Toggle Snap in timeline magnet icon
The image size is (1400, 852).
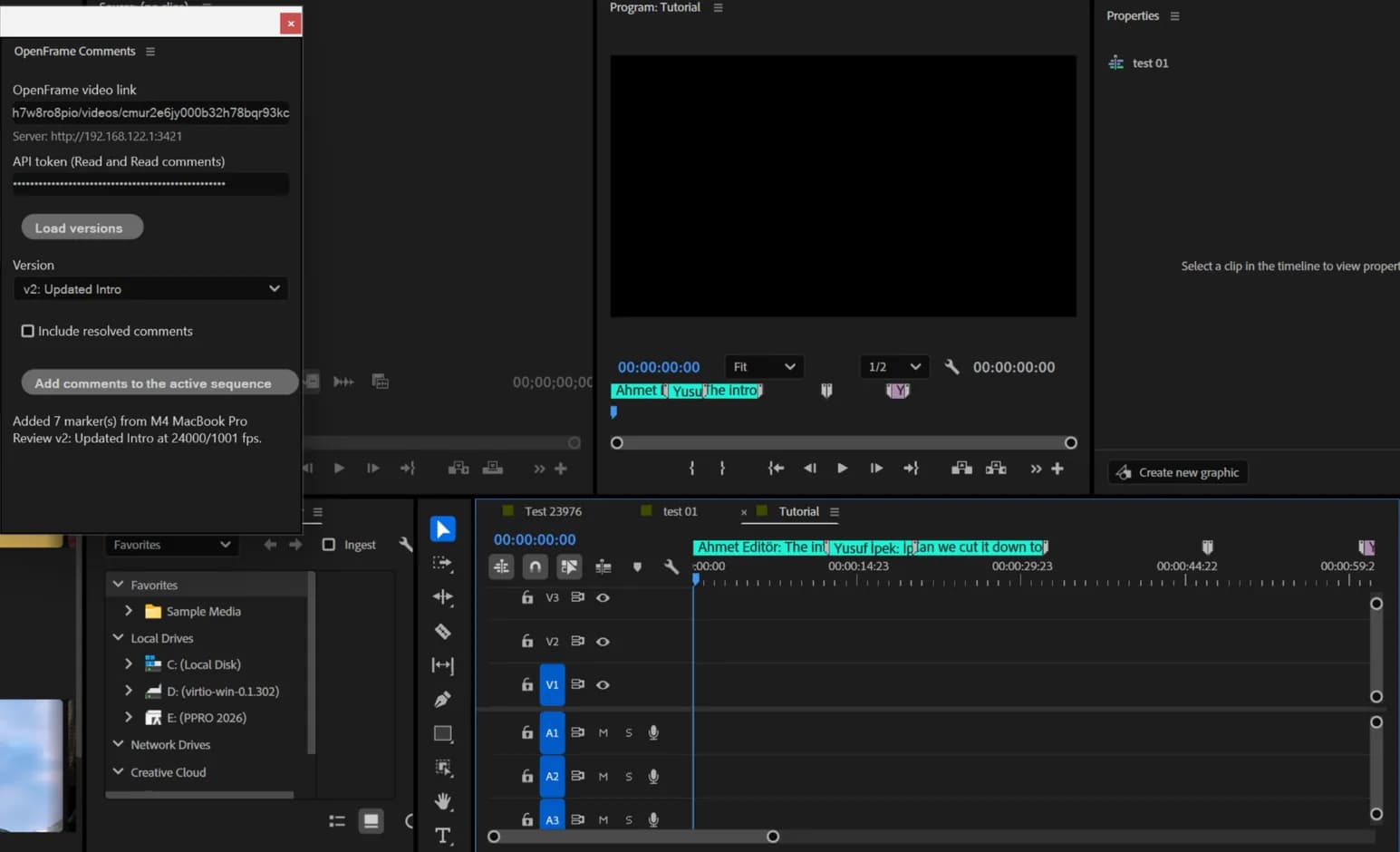pyautogui.click(x=536, y=566)
